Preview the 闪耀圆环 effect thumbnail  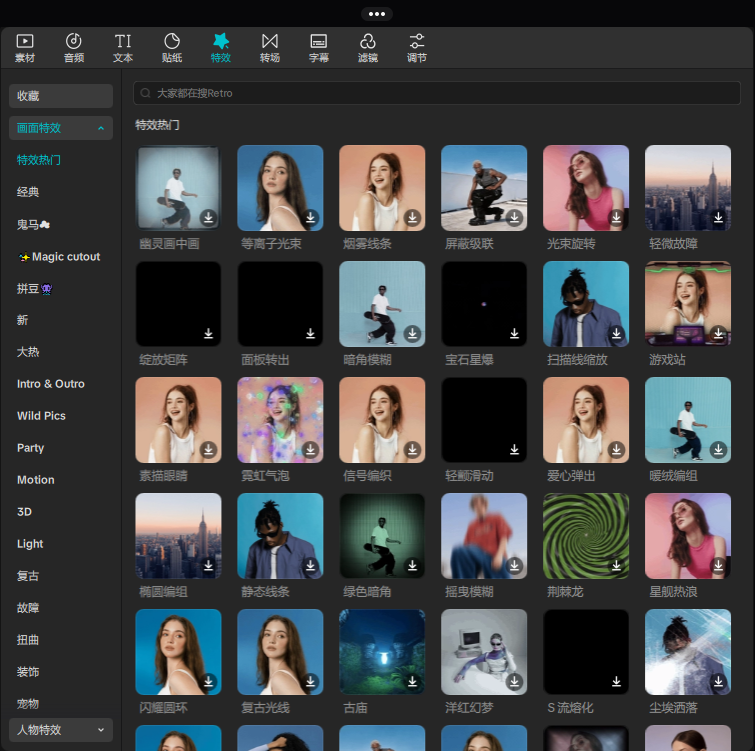click(x=178, y=652)
